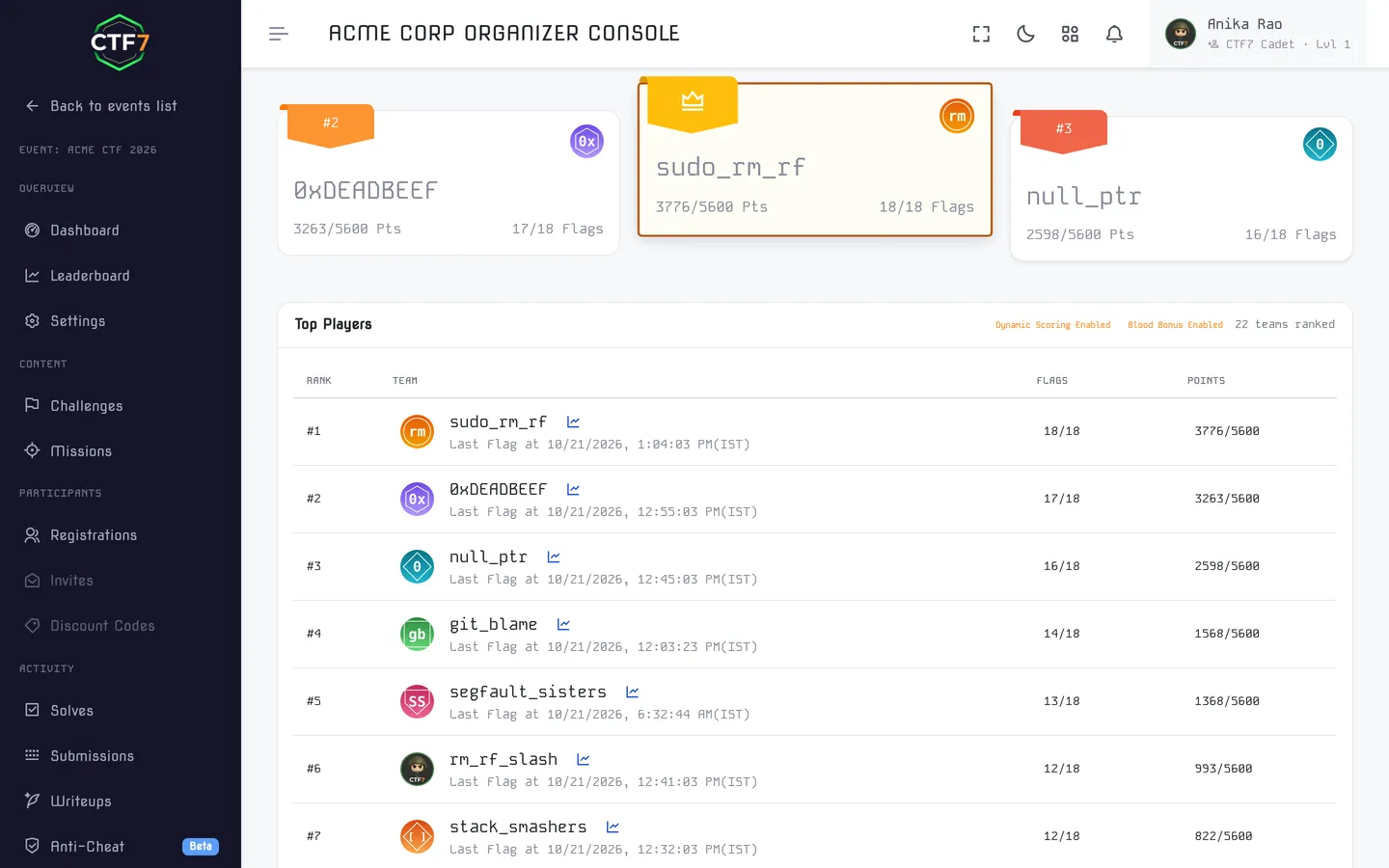Click the git_blame team name
Screen dimensions: 1389x868
coord(494,624)
